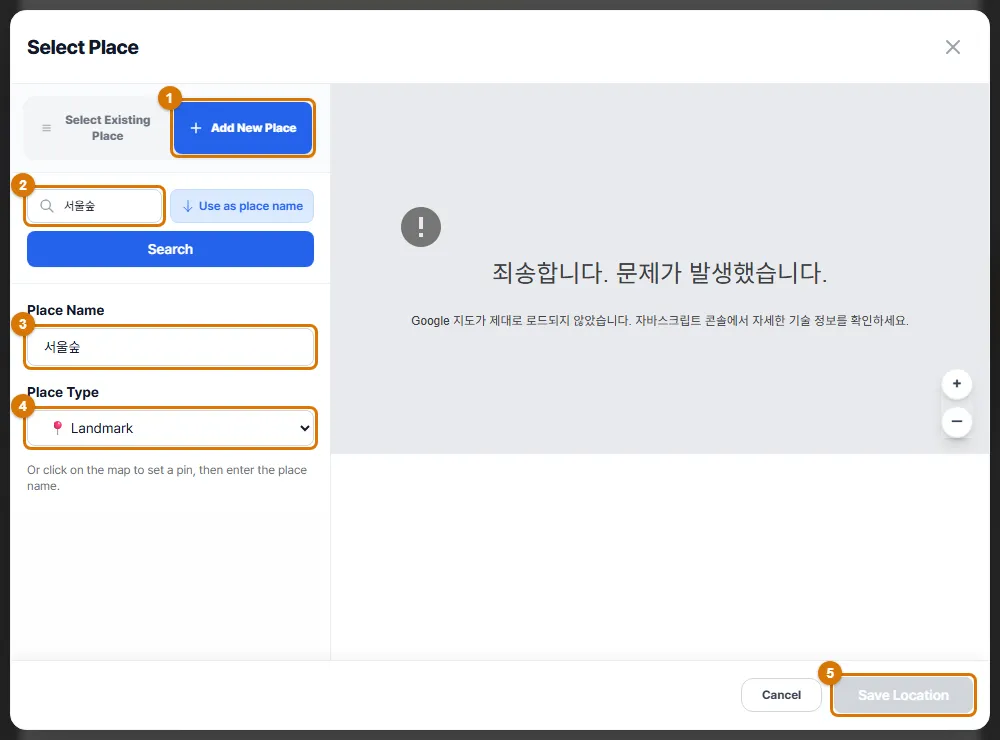This screenshot has width=1000, height=740.
Task: Click the Cancel button
Action: pyautogui.click(x=781, y=695)
